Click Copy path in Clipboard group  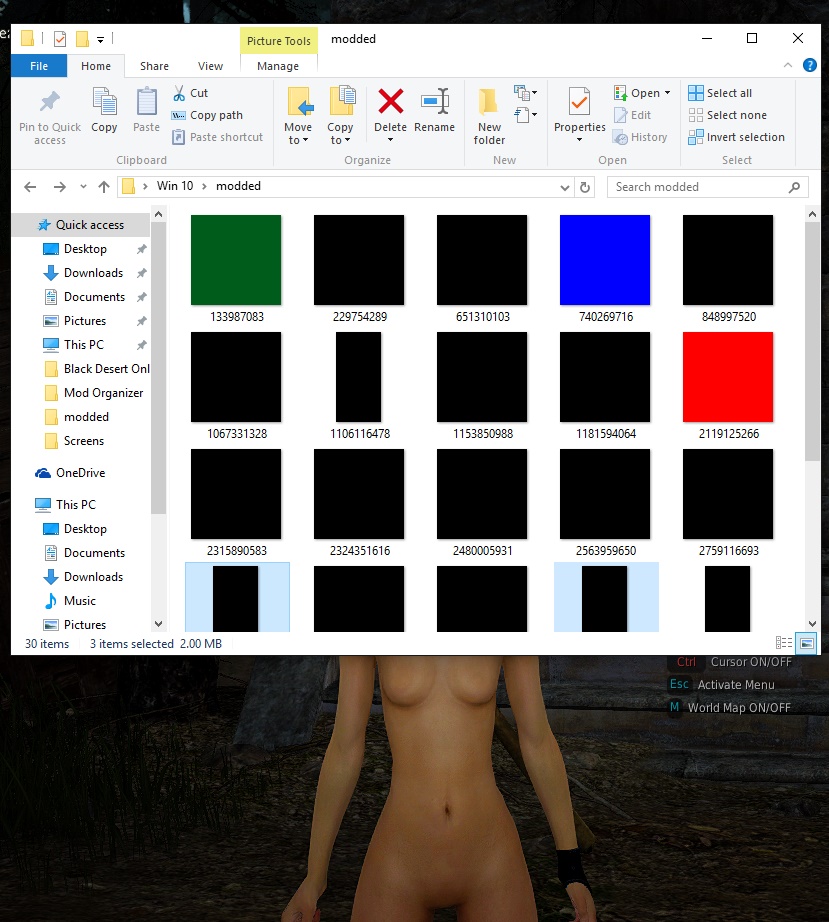tap(207, 115)
